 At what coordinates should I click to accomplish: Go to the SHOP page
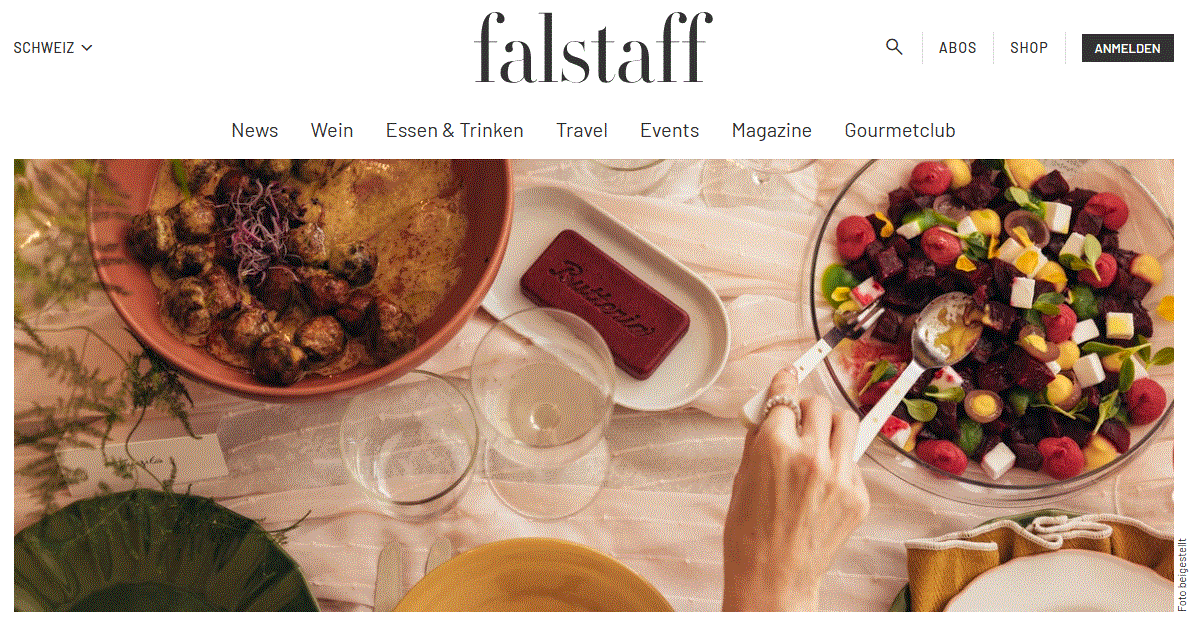[x=1029, y=47]
